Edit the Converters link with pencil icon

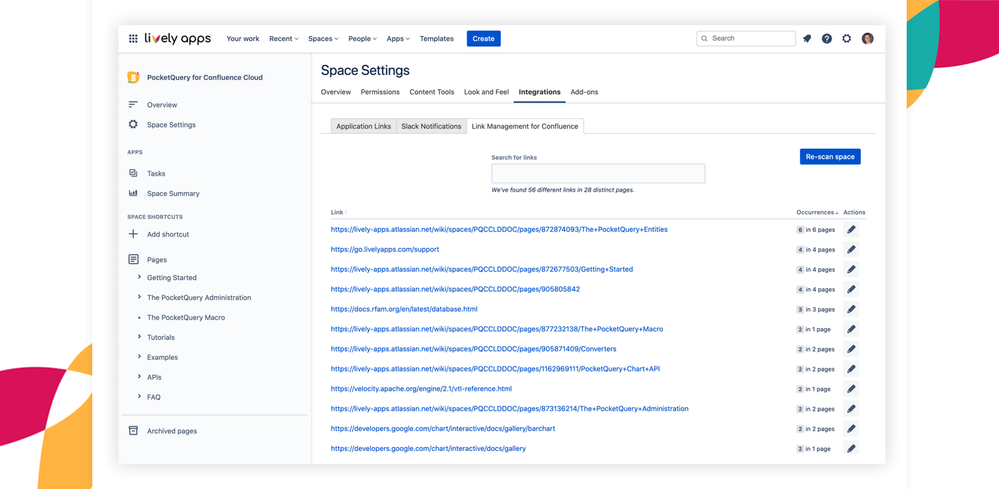pos(851,349)
